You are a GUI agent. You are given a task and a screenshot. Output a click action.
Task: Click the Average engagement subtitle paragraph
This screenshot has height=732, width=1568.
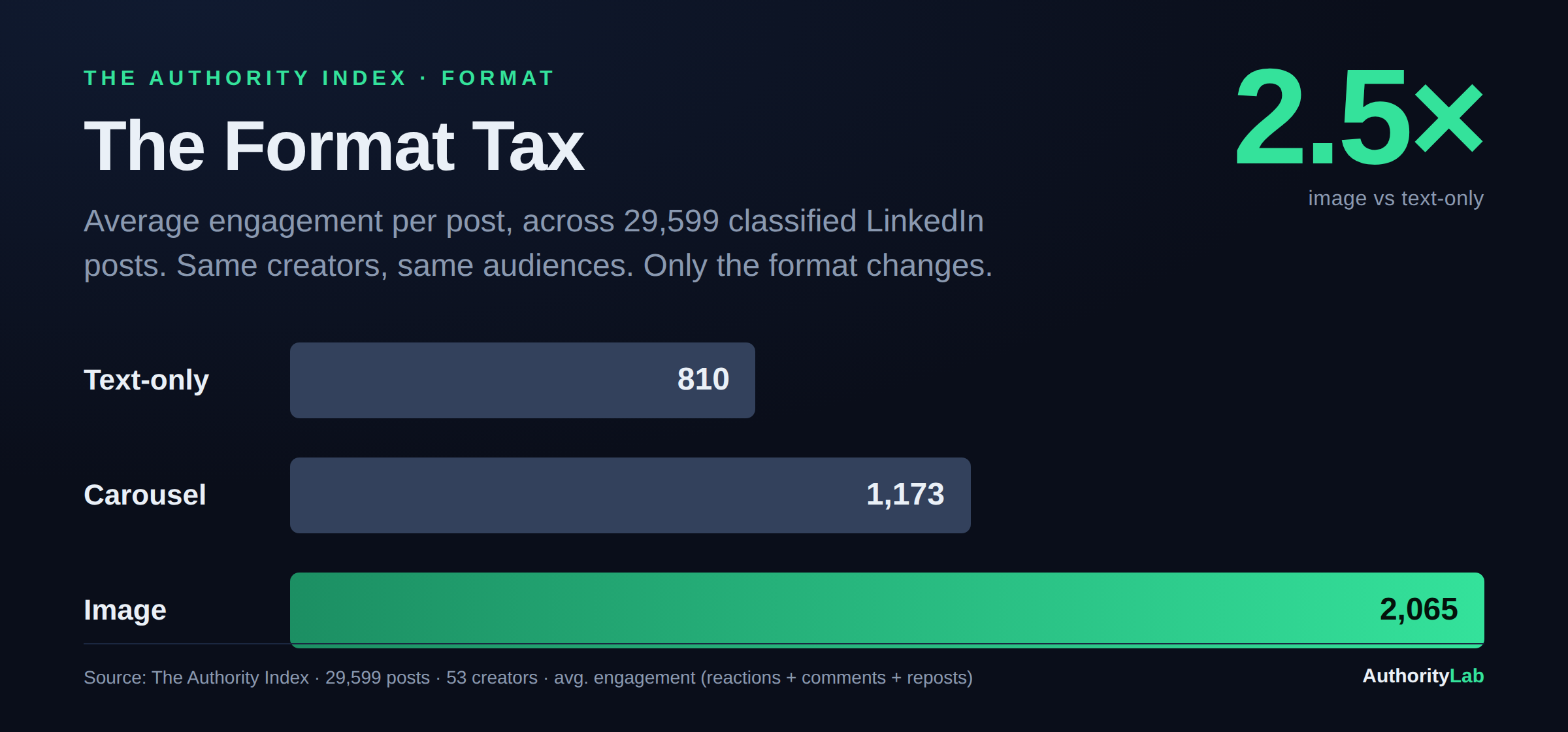coord(538,243)
